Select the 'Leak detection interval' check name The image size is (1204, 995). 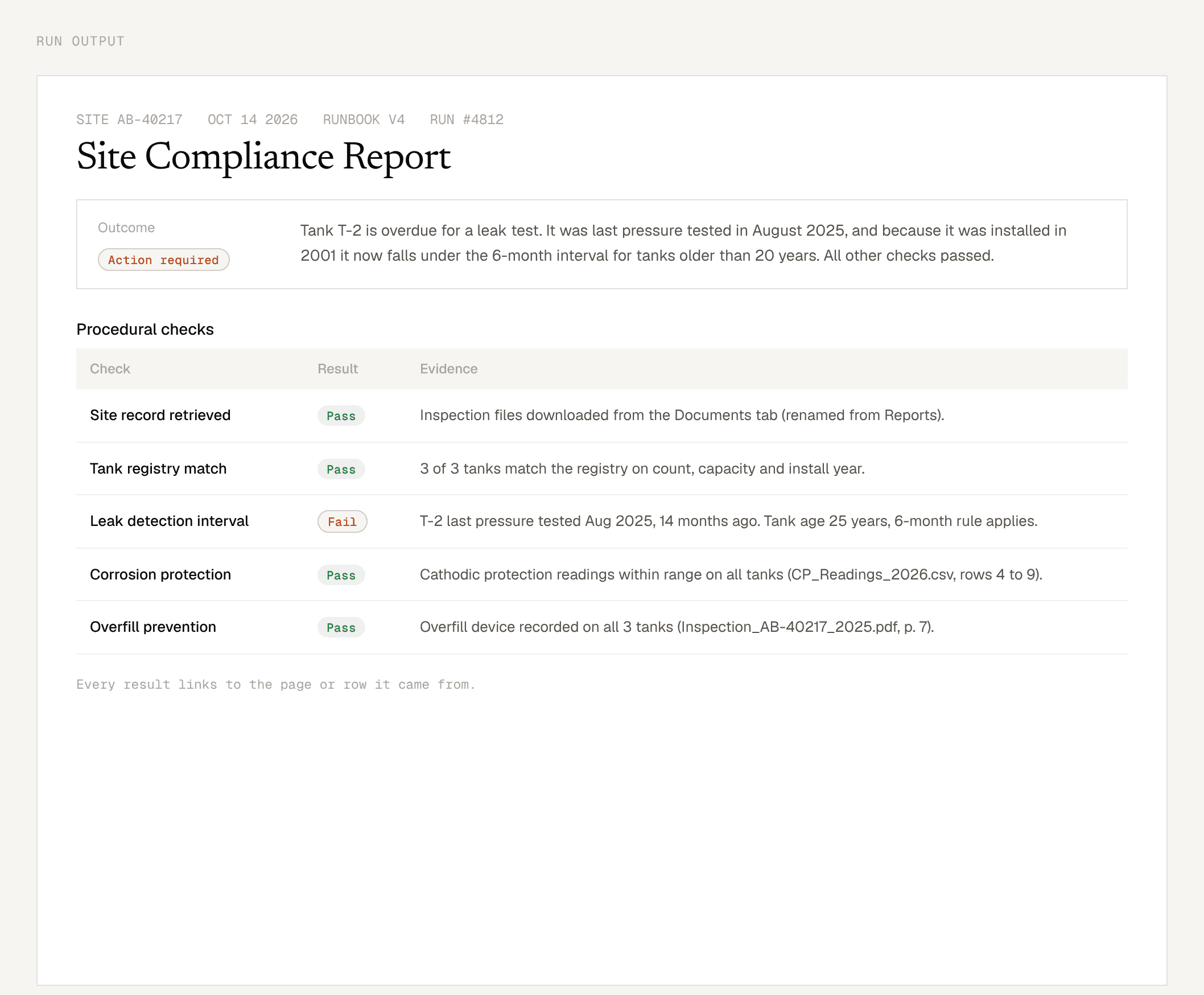pos(169,521)
